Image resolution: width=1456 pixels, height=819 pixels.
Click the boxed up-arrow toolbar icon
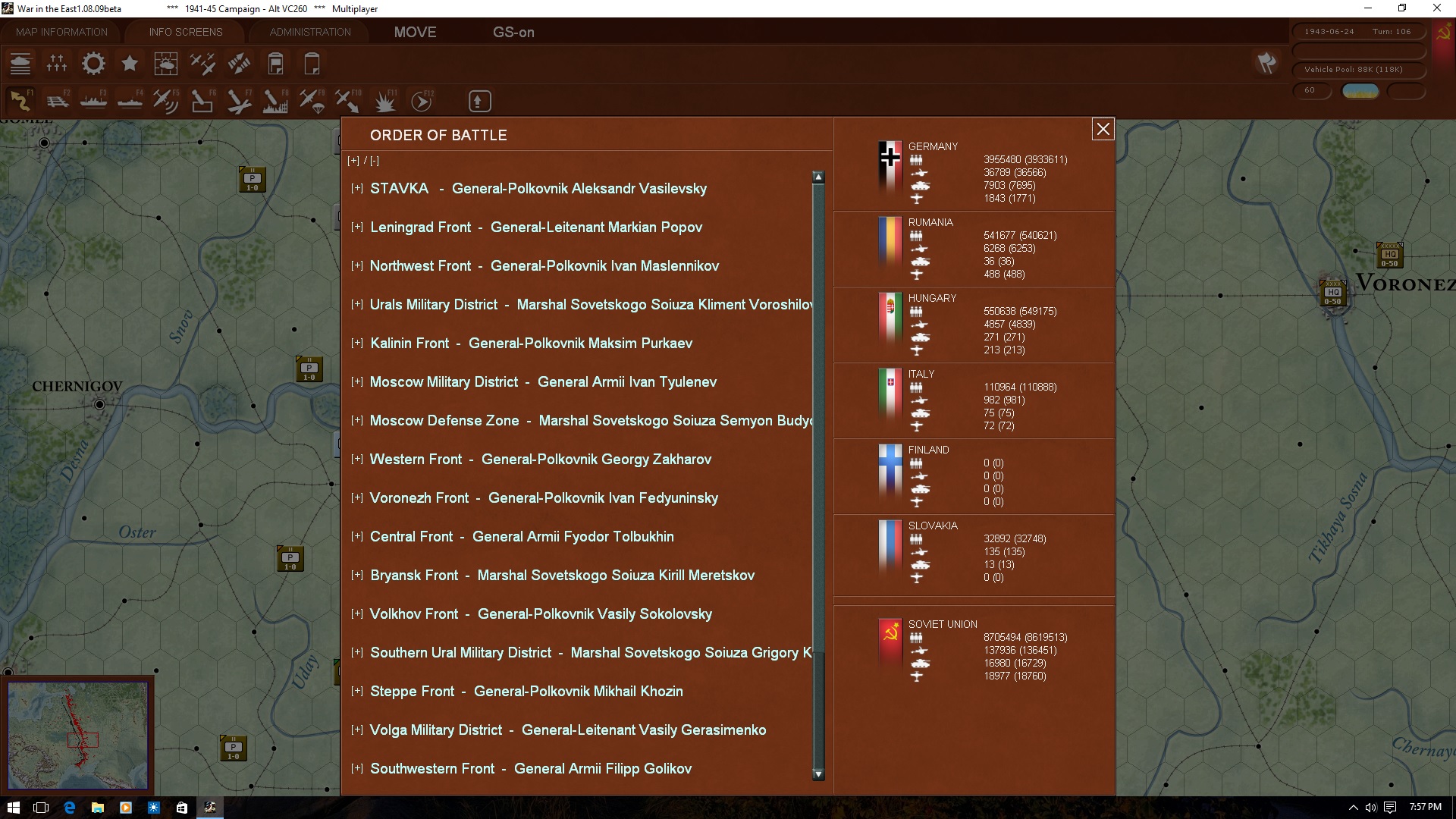point(479,101)
